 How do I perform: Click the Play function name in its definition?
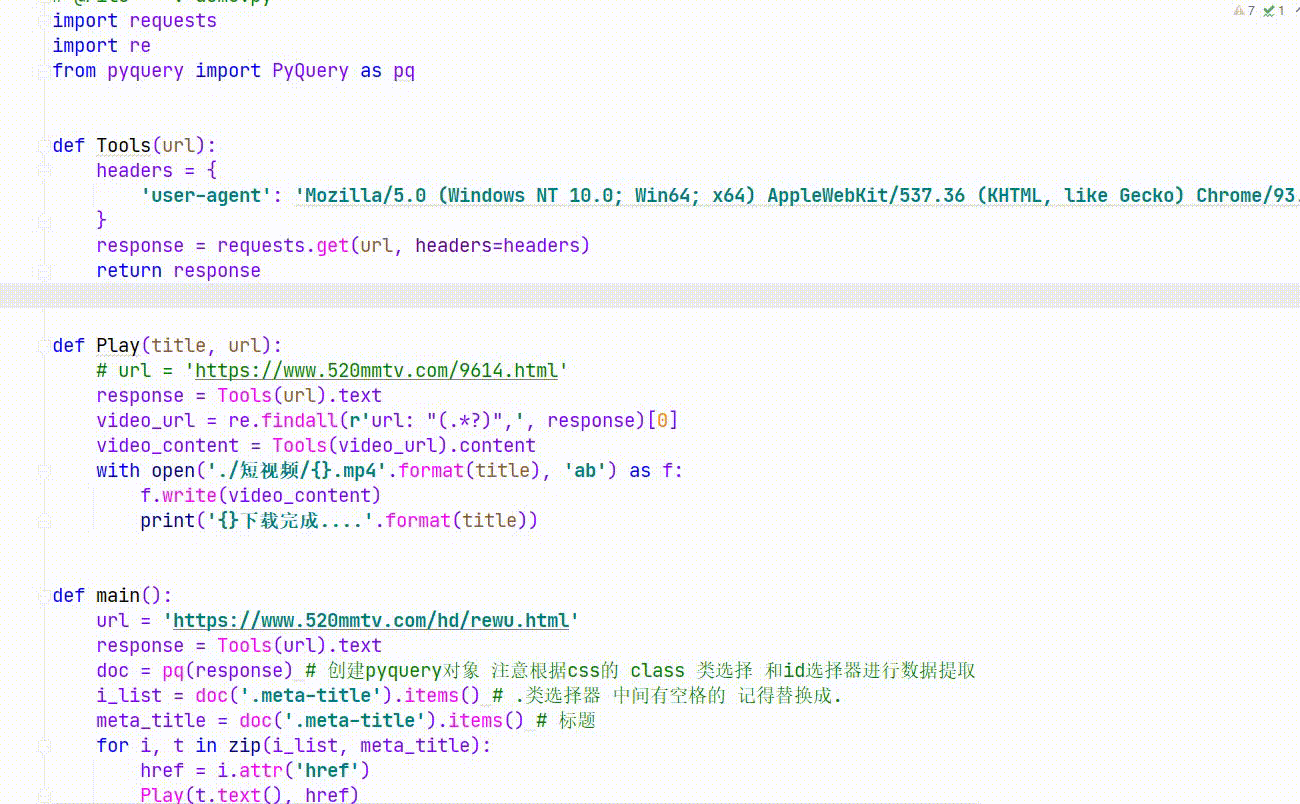click(118, 346)
